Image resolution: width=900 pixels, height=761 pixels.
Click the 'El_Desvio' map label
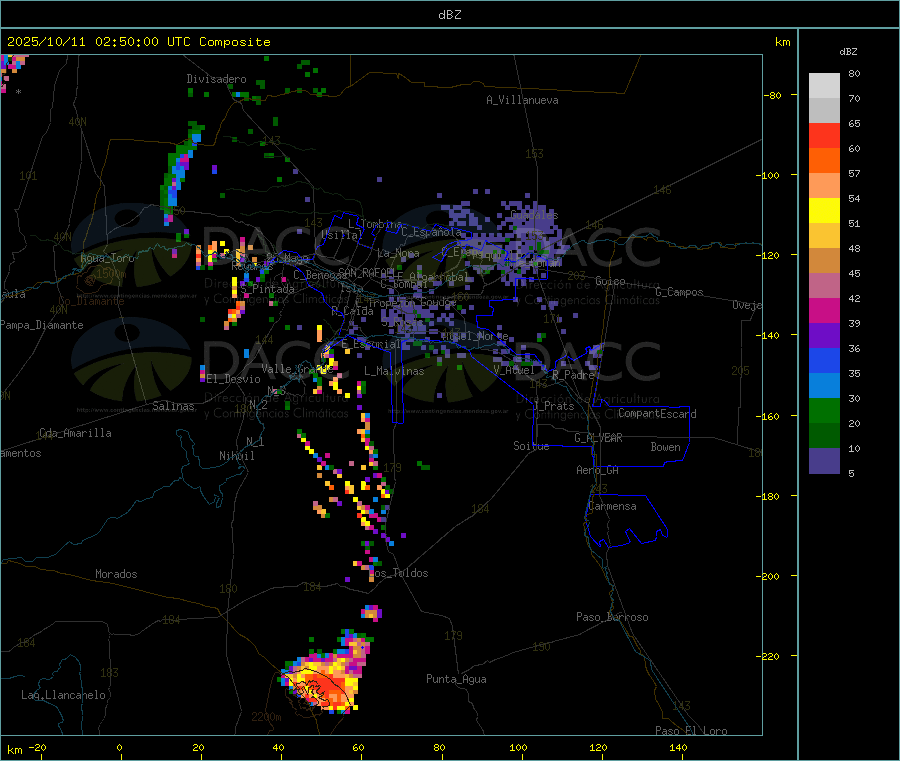point(234,379)
